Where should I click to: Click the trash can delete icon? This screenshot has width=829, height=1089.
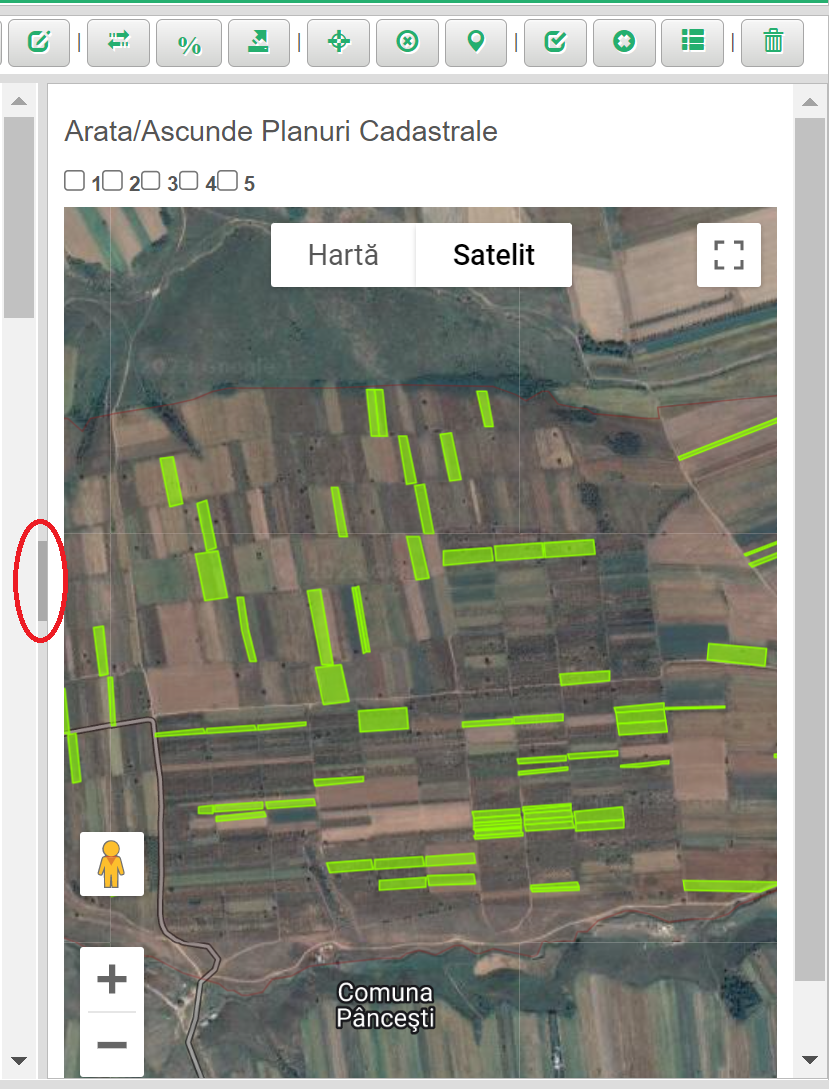coord(773,42)
